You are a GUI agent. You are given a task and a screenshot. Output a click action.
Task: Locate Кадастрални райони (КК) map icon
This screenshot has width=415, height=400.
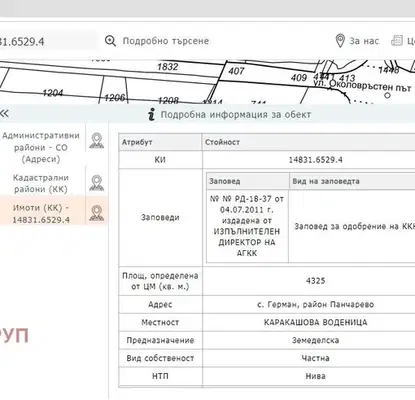96,183
